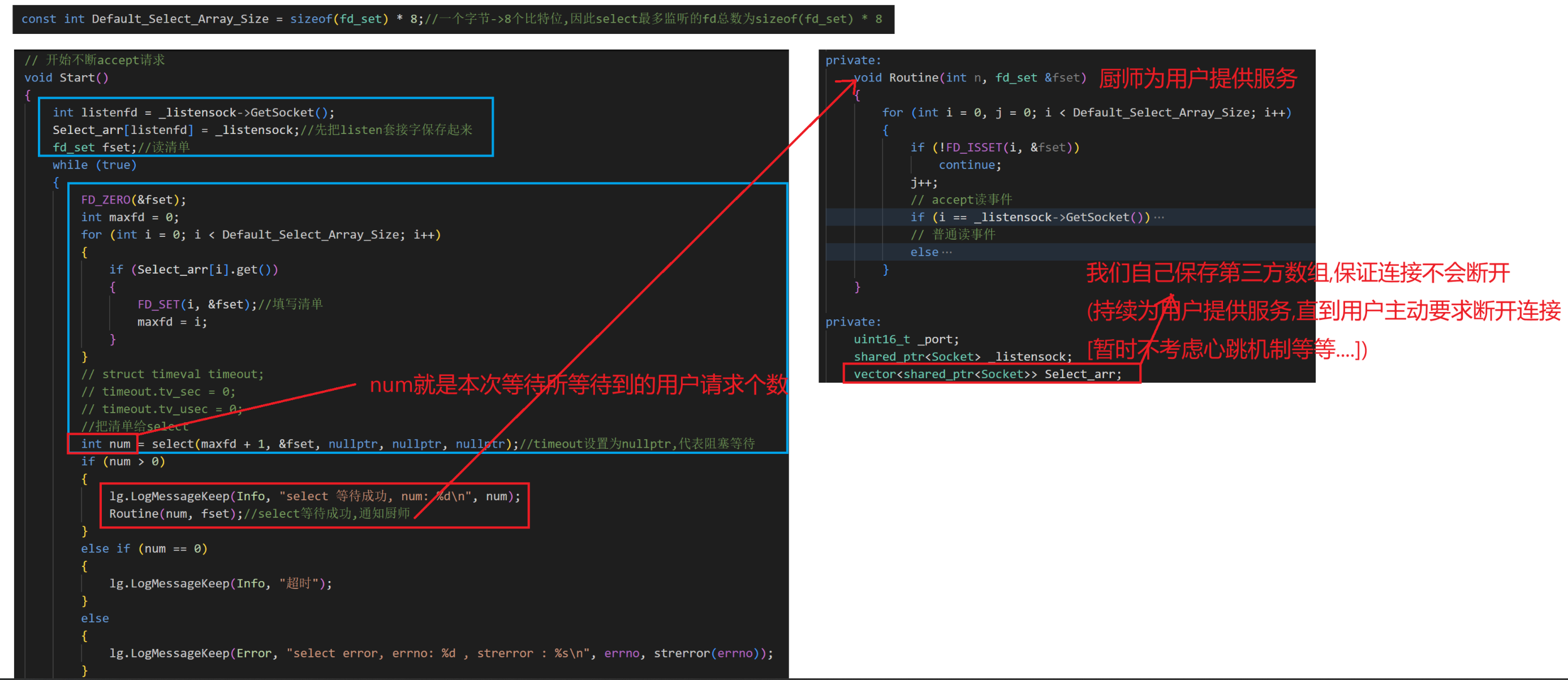Click the 'if (Select_arr[i].get())' condition
This screenshot has width=1568, height=680.
[193, 270]
